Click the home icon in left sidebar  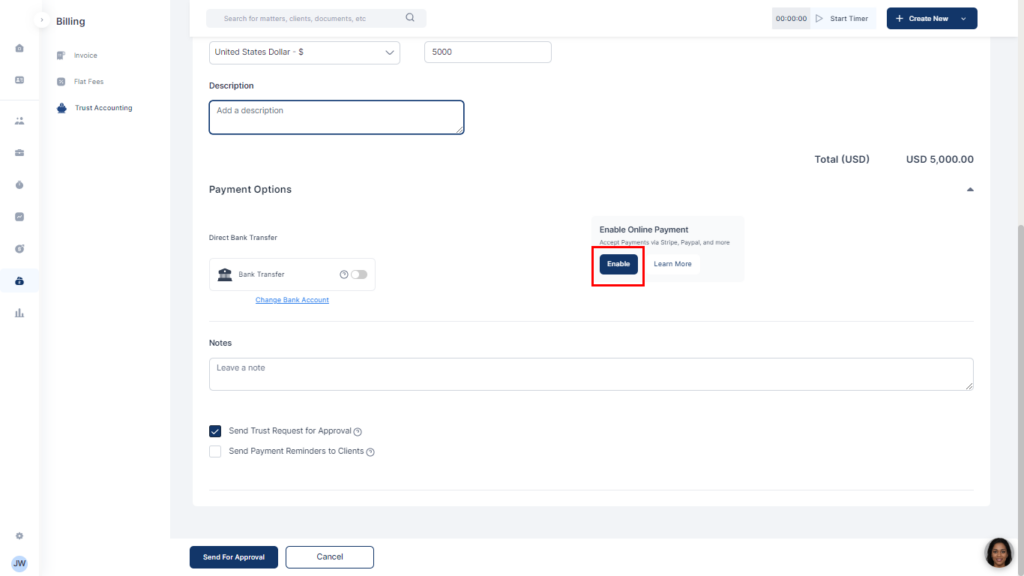19,48
